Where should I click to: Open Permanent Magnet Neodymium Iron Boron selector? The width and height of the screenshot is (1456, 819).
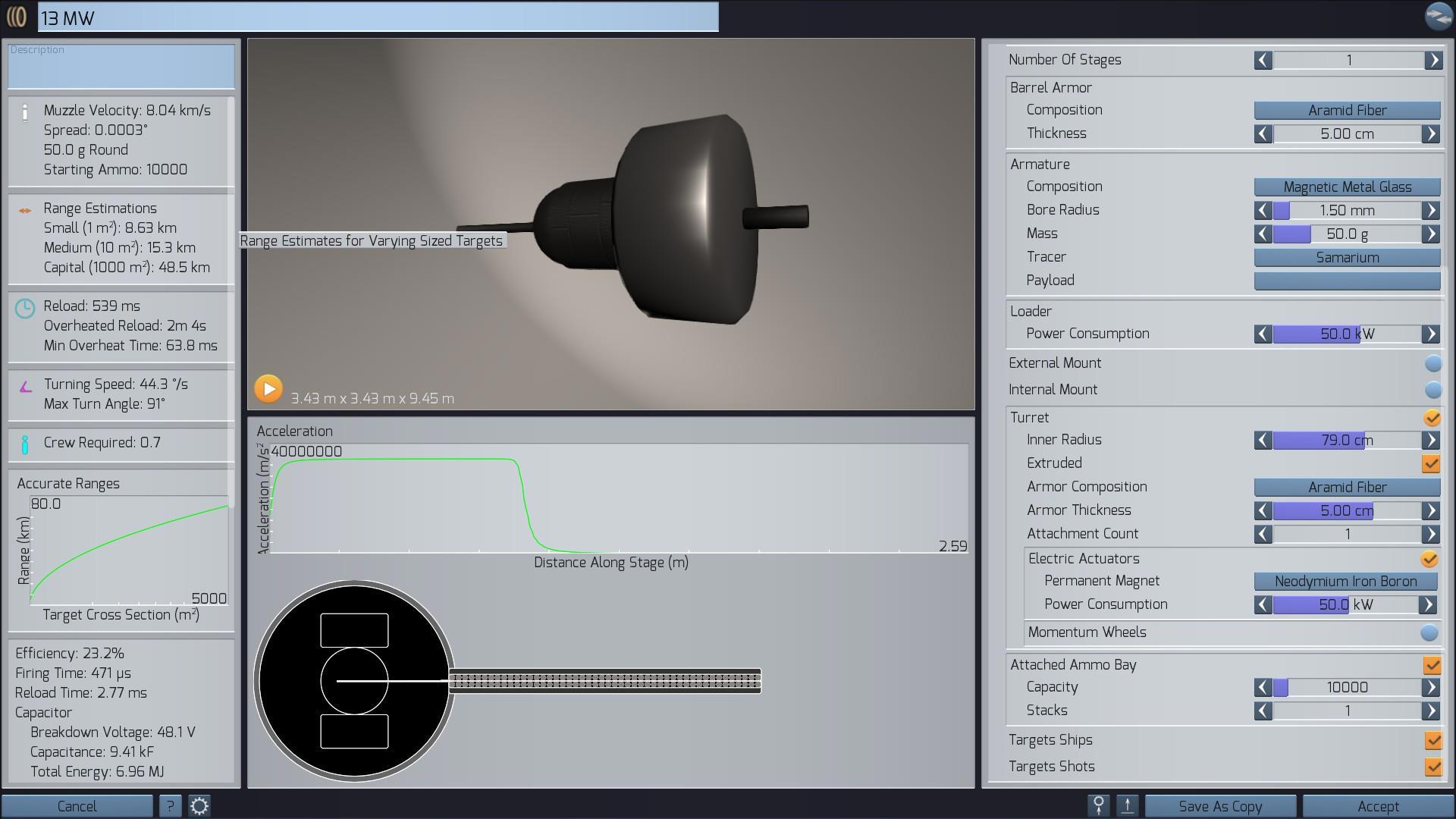coord(1345,582)
